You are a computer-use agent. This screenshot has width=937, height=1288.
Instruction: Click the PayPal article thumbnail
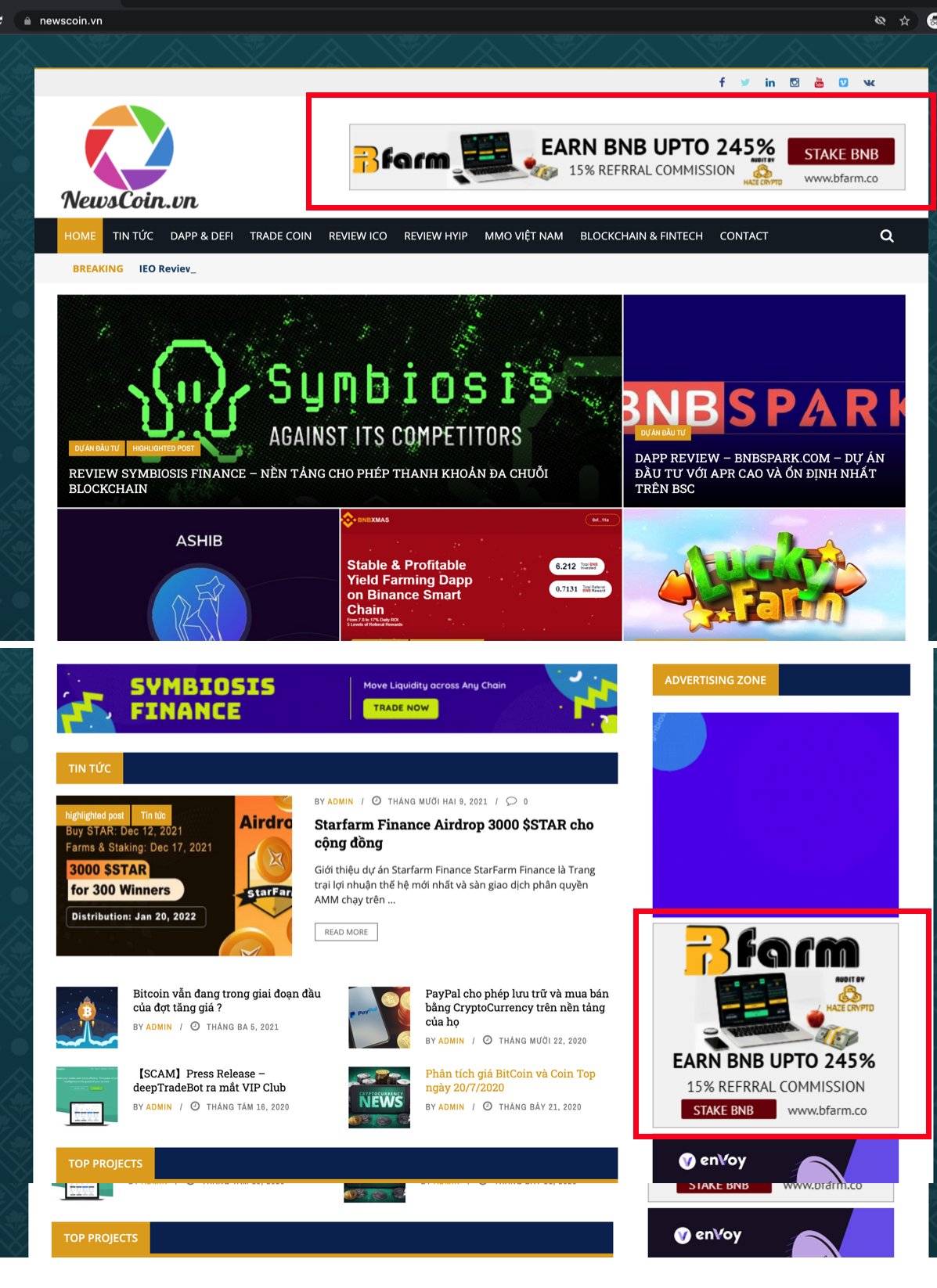[379, 1017]
